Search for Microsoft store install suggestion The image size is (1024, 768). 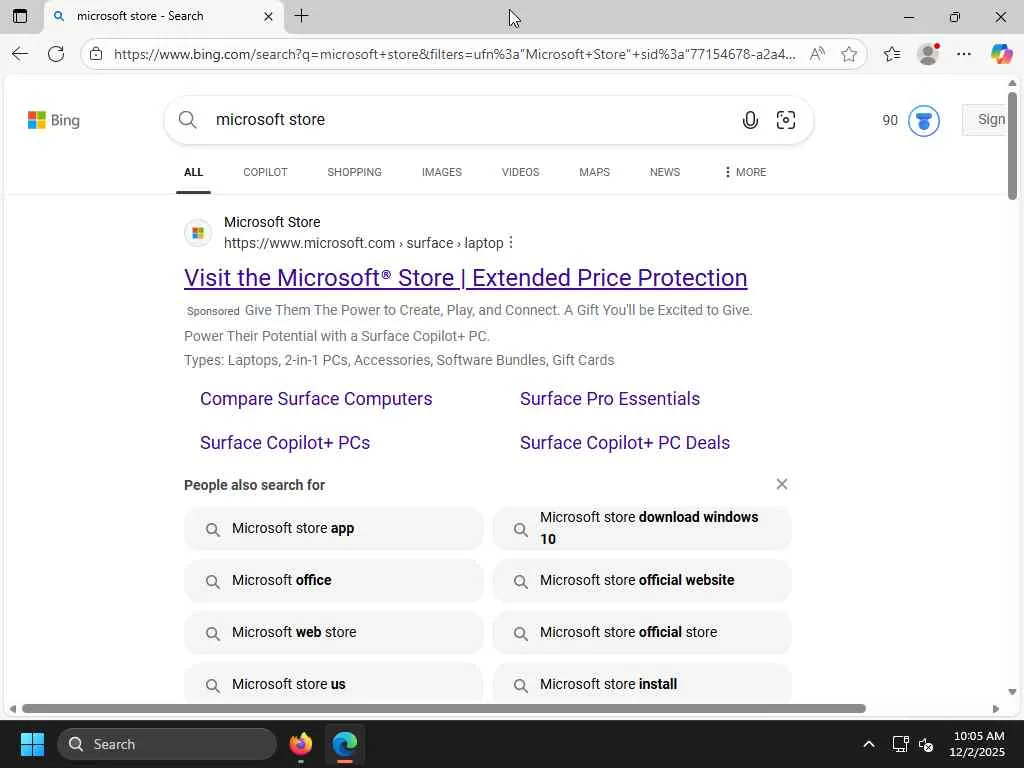click(x=642, y=684)
